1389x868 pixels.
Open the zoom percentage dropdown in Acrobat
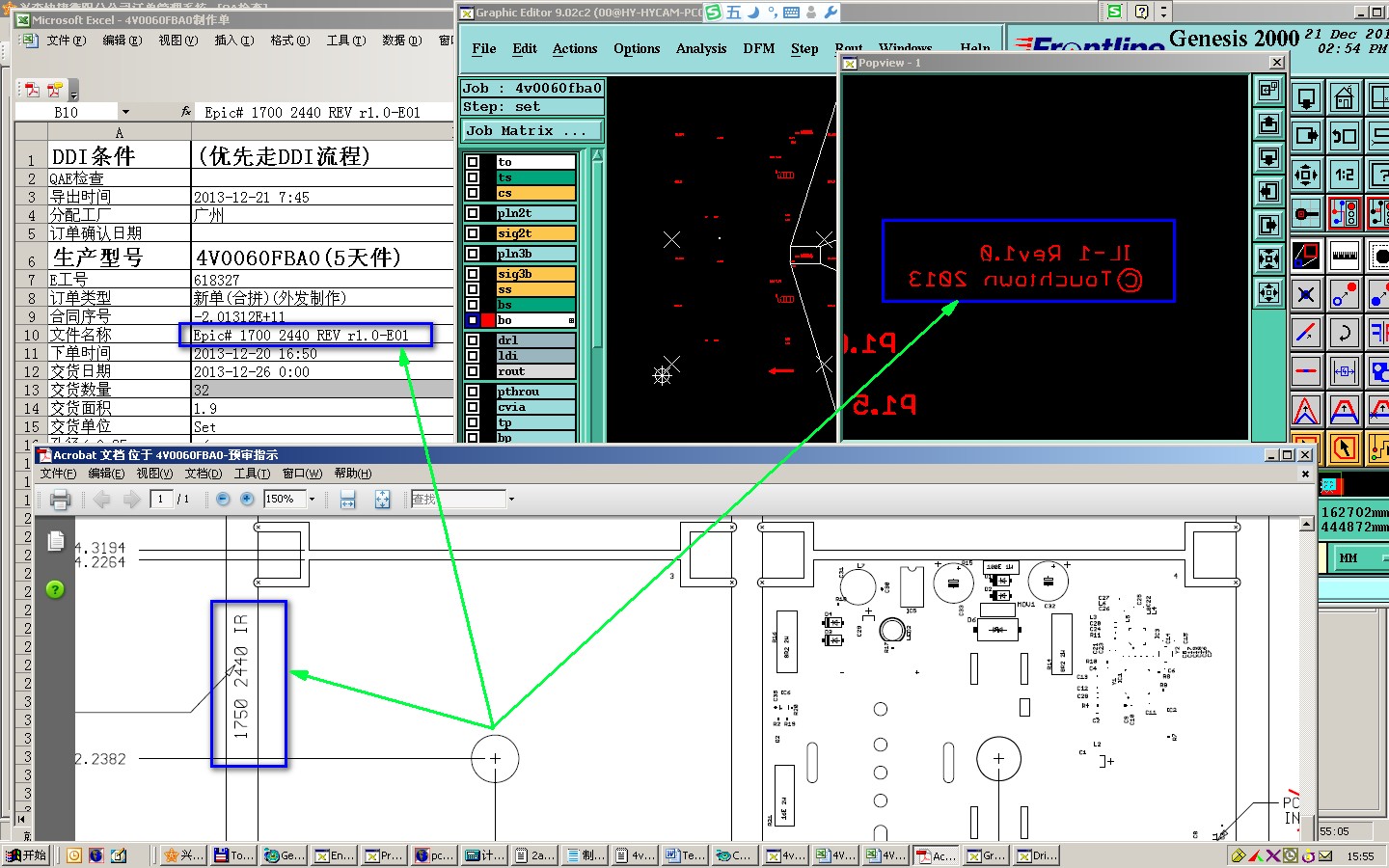[x=312, y=500]
